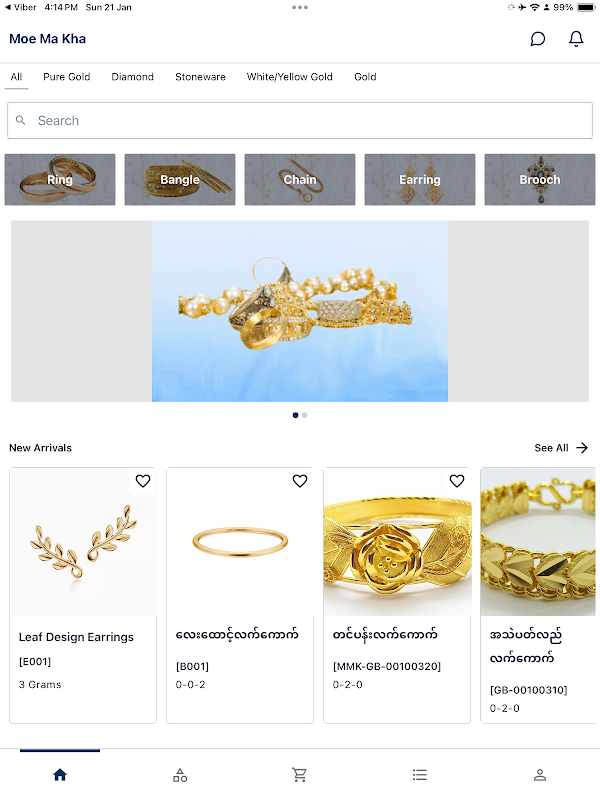600x800 pixels.
Task: Open the shopping cart
Action: click(299, 775)
